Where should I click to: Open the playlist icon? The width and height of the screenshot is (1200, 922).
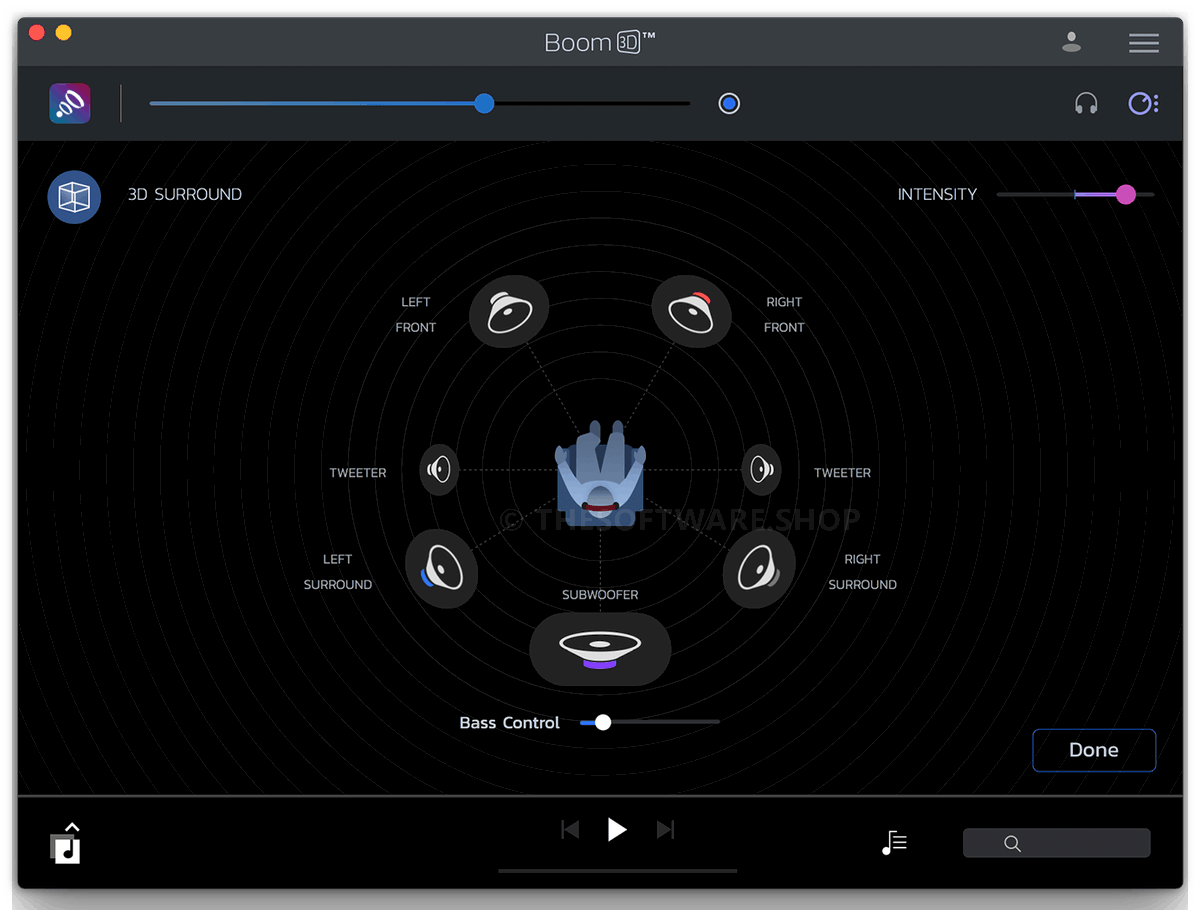click(x=894, y=843)
